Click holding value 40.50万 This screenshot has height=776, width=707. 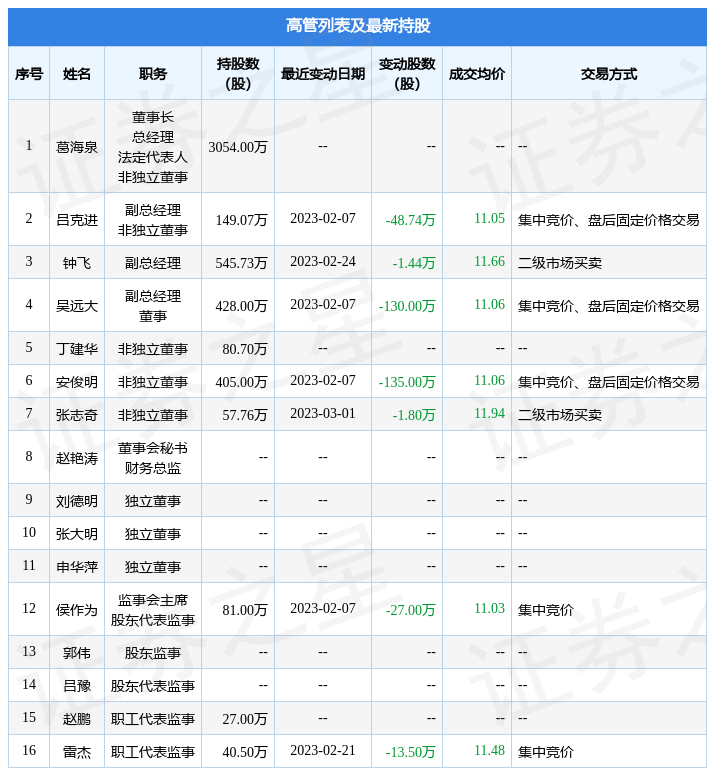245,752
